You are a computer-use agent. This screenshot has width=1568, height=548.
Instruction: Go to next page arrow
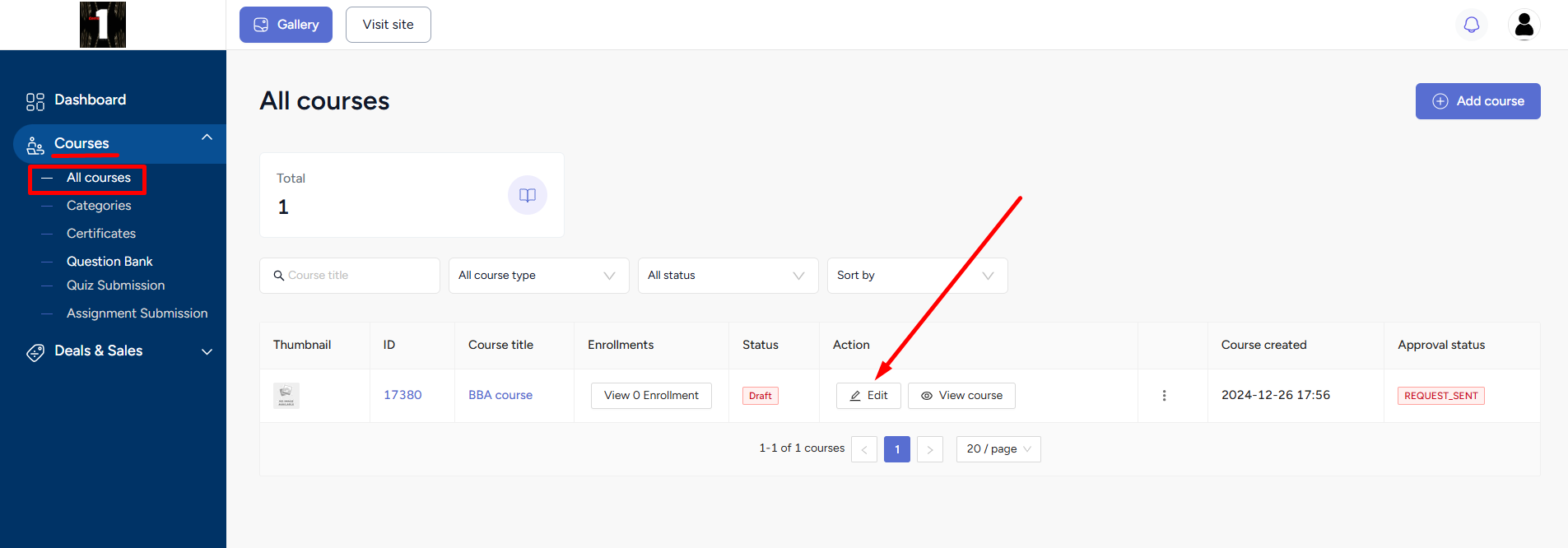coord(930,449)
